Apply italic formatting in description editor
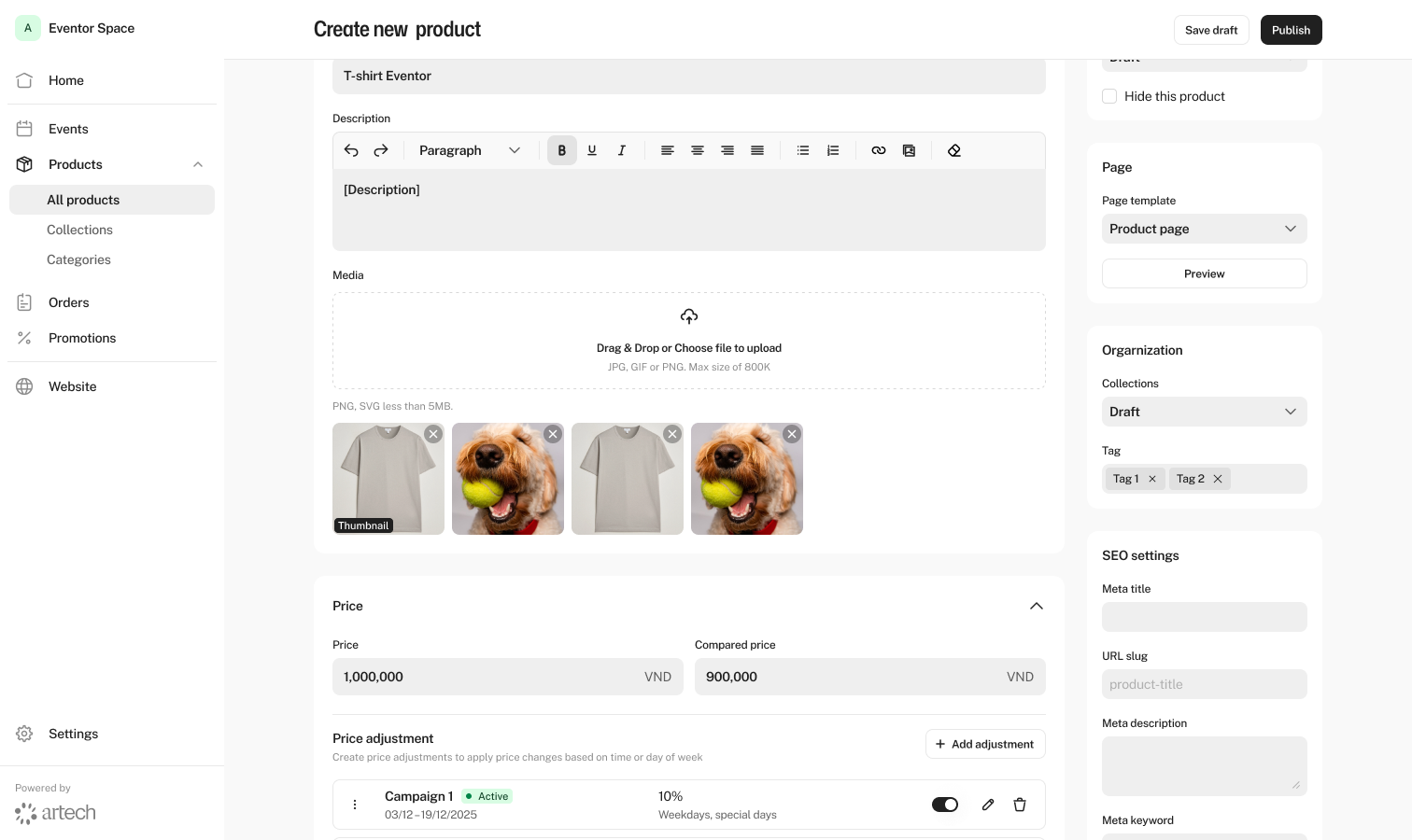 [622, 150]
